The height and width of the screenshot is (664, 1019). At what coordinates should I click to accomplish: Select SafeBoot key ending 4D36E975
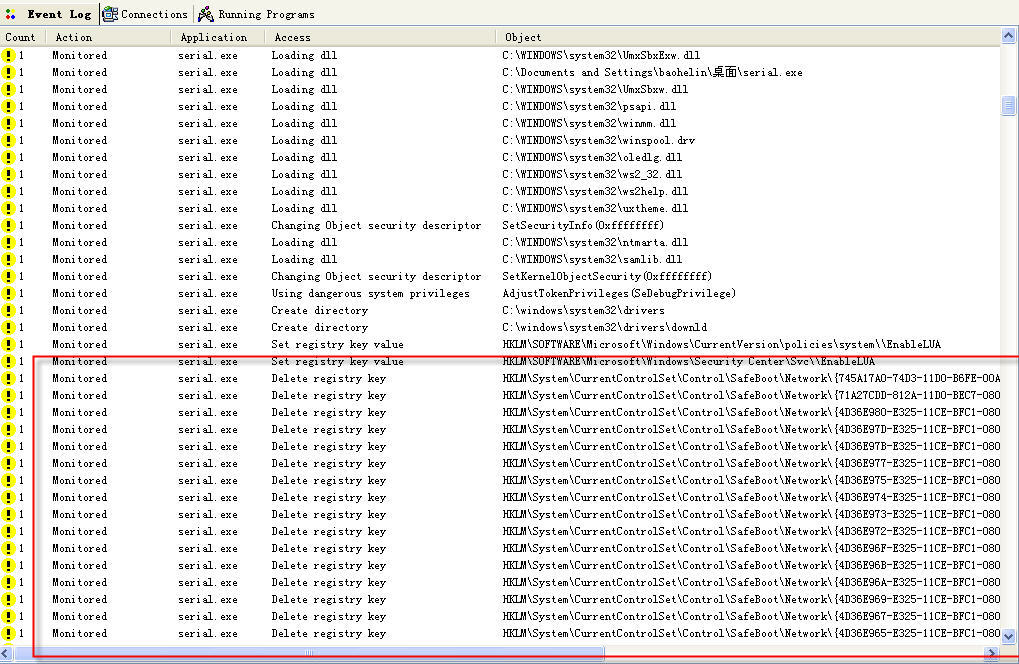click(x=751, y=480)
